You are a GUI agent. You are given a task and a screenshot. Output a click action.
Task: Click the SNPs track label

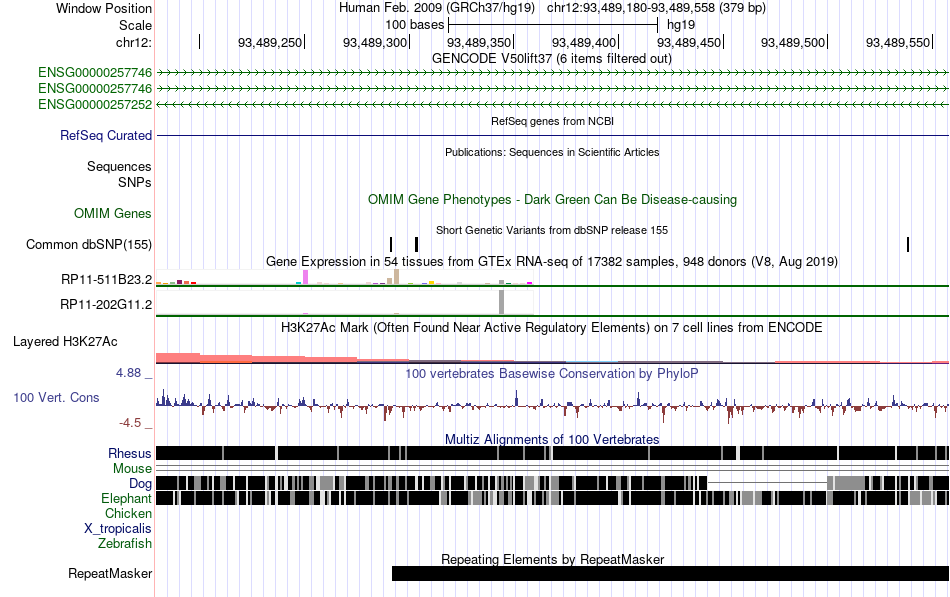point(135,182)
